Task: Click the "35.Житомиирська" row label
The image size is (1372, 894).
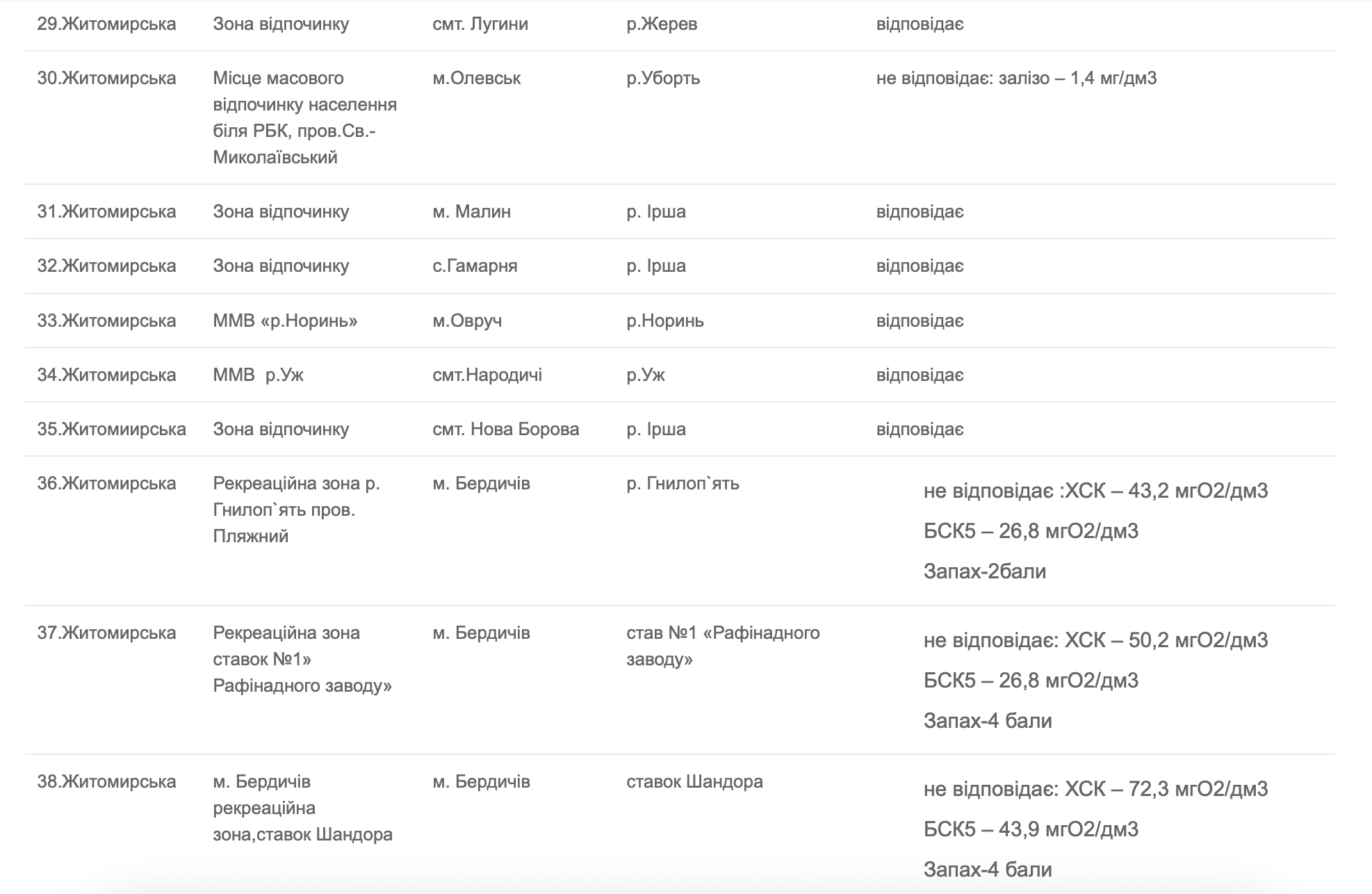Action: click(x=111, y=430)
